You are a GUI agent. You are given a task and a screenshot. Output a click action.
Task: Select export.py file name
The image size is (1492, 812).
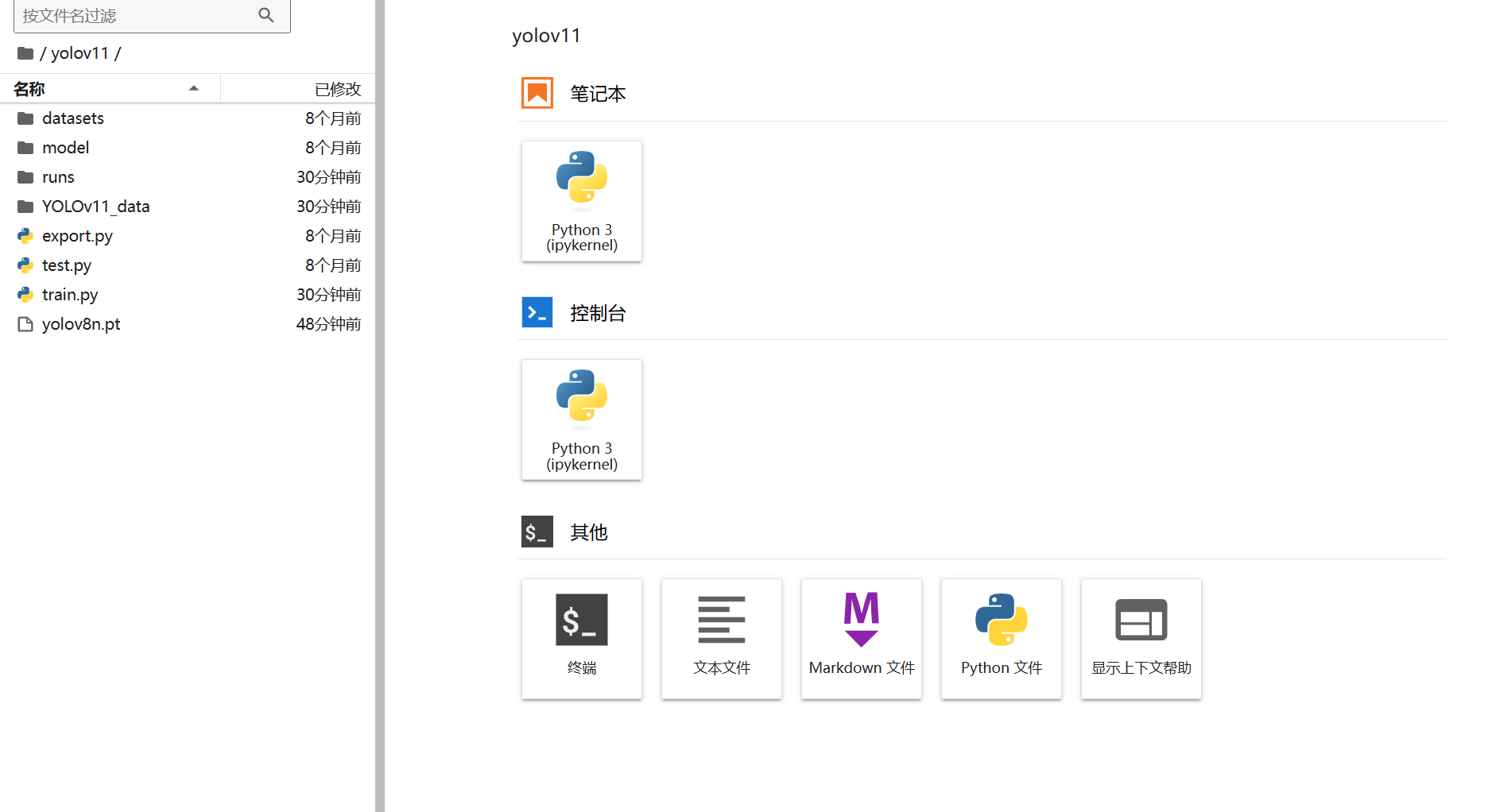(x=77, y=236)
